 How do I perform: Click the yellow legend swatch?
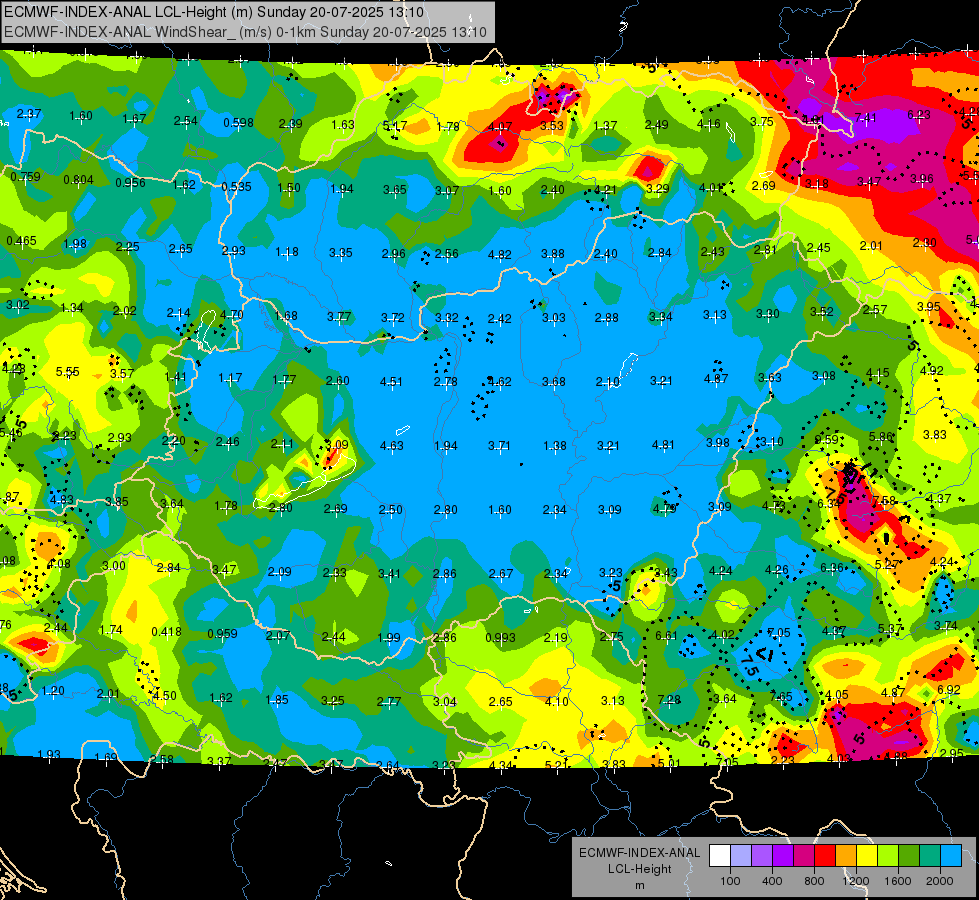tap(867, 856)
